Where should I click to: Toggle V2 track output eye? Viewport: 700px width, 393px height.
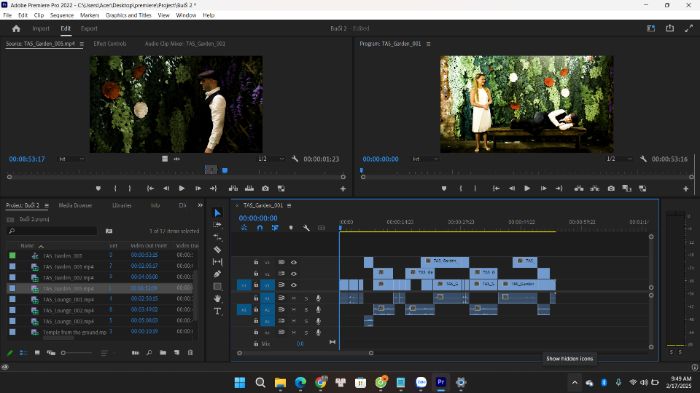coord(294,273)
